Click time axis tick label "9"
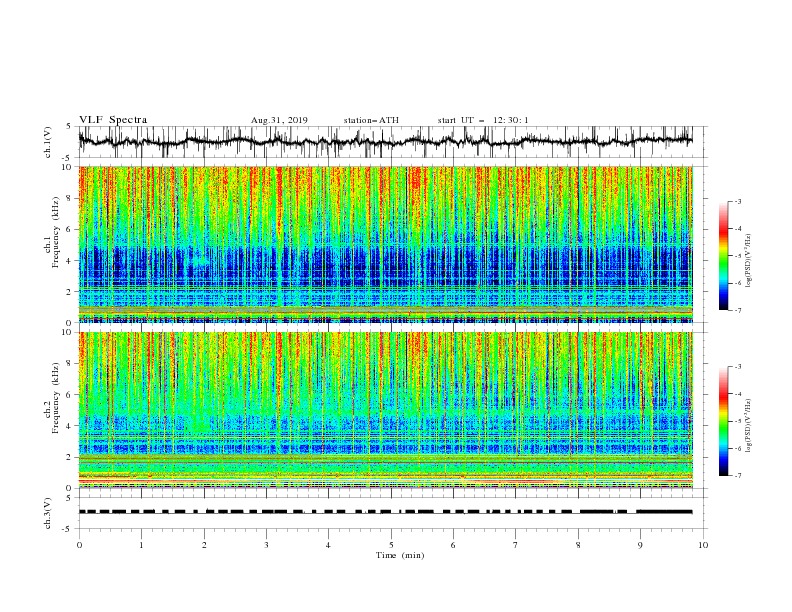 tap(640, 545)
